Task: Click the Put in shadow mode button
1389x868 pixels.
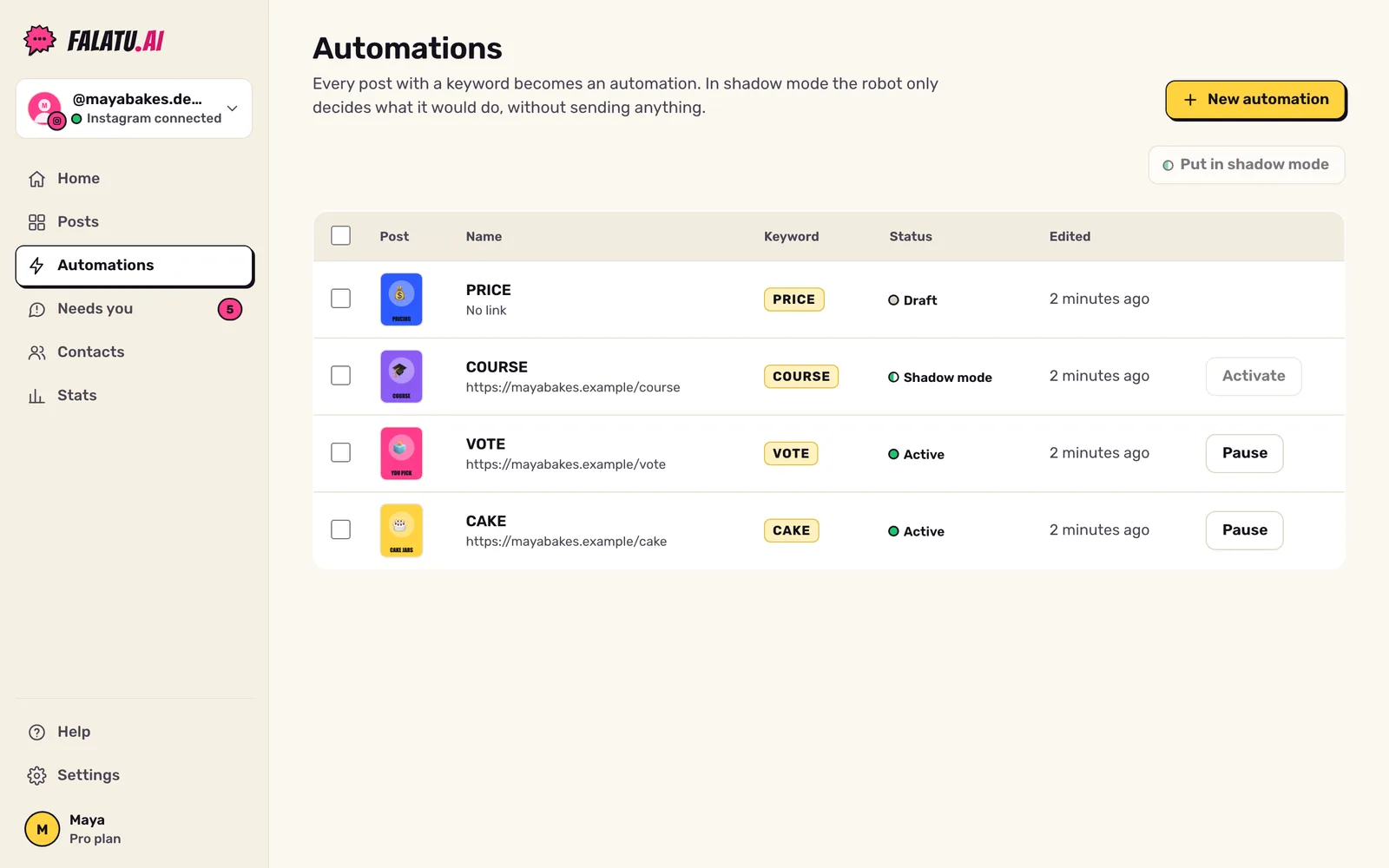Action: (1246, 165)
